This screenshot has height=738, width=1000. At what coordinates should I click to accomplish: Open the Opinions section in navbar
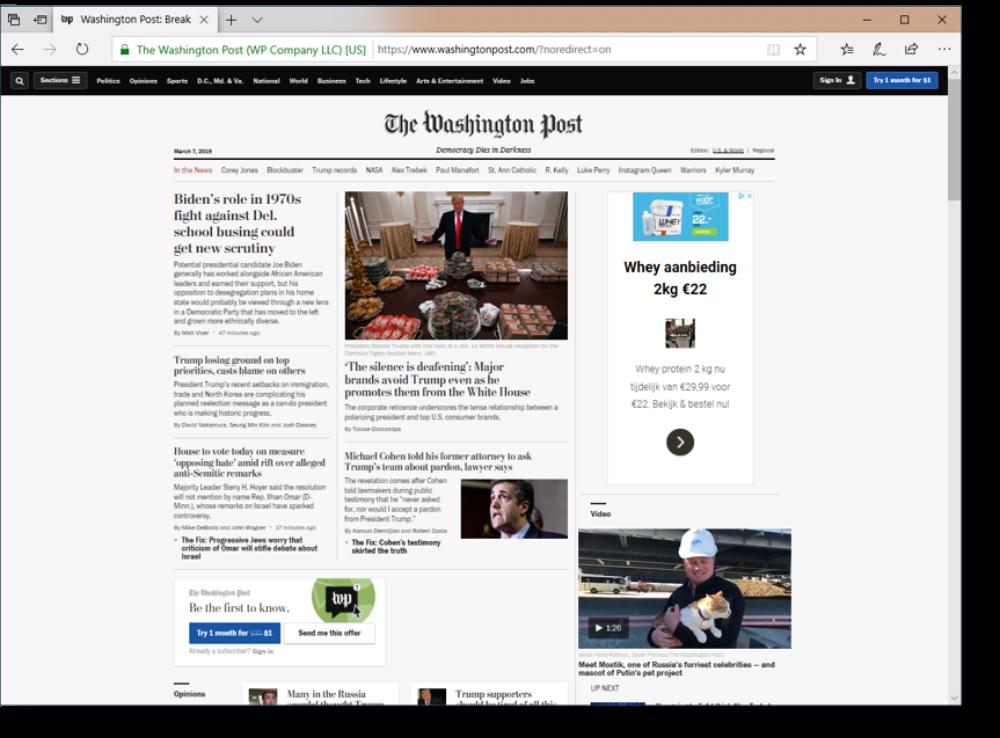[x=143, y=81]
